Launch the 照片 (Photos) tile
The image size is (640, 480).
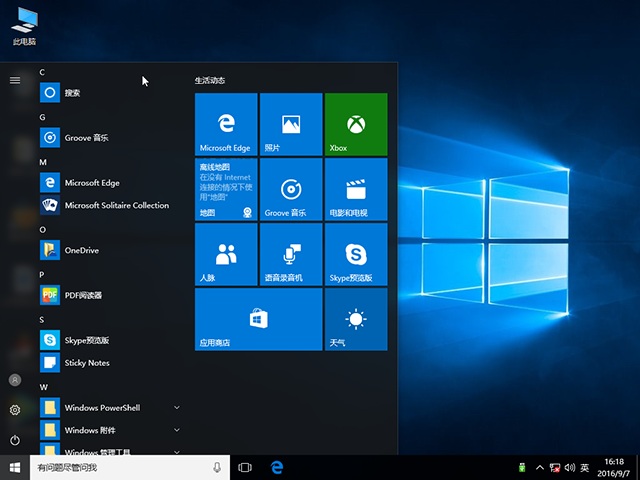291,124
